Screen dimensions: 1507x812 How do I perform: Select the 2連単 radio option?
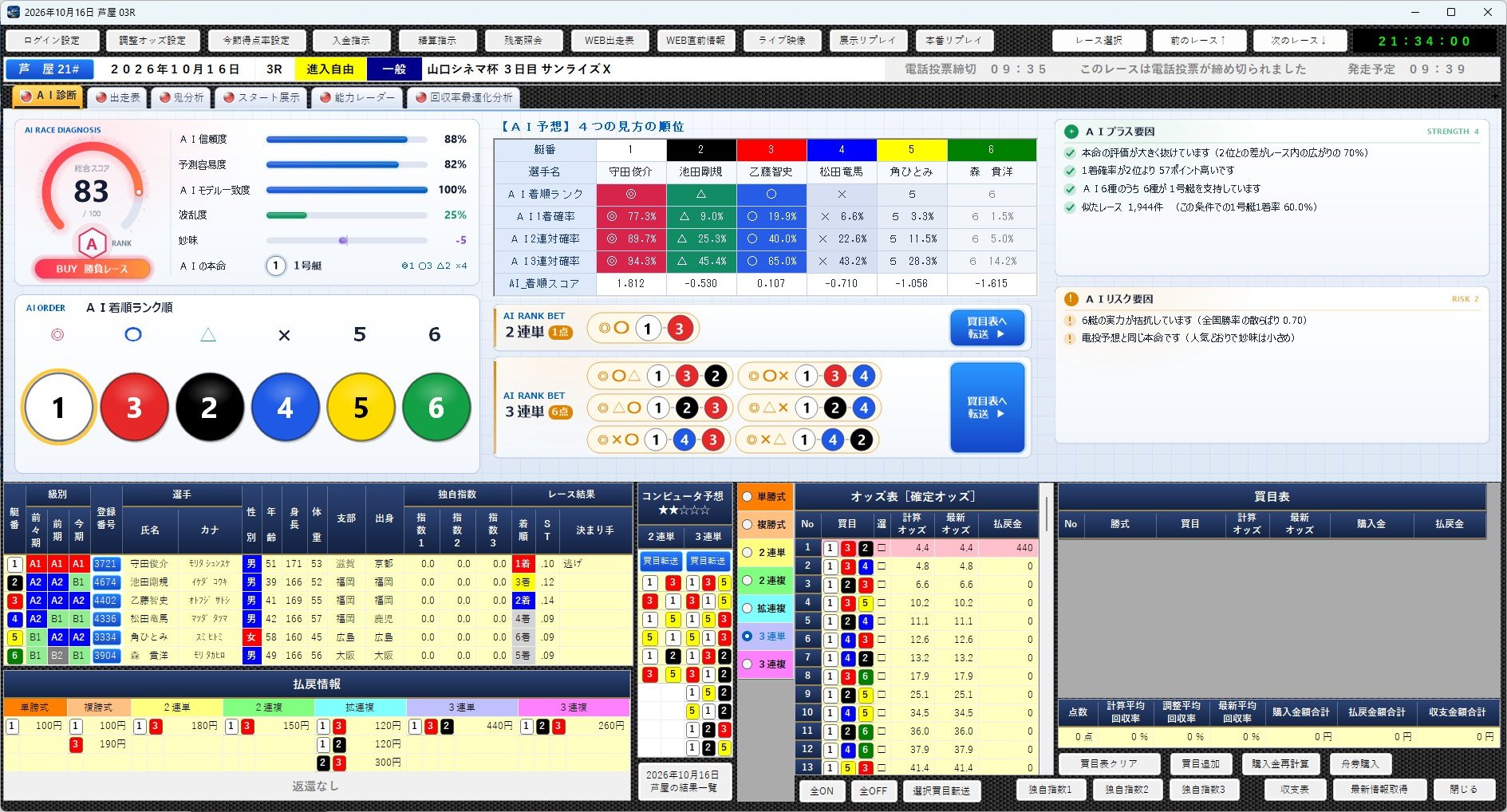tap(748, 553)
